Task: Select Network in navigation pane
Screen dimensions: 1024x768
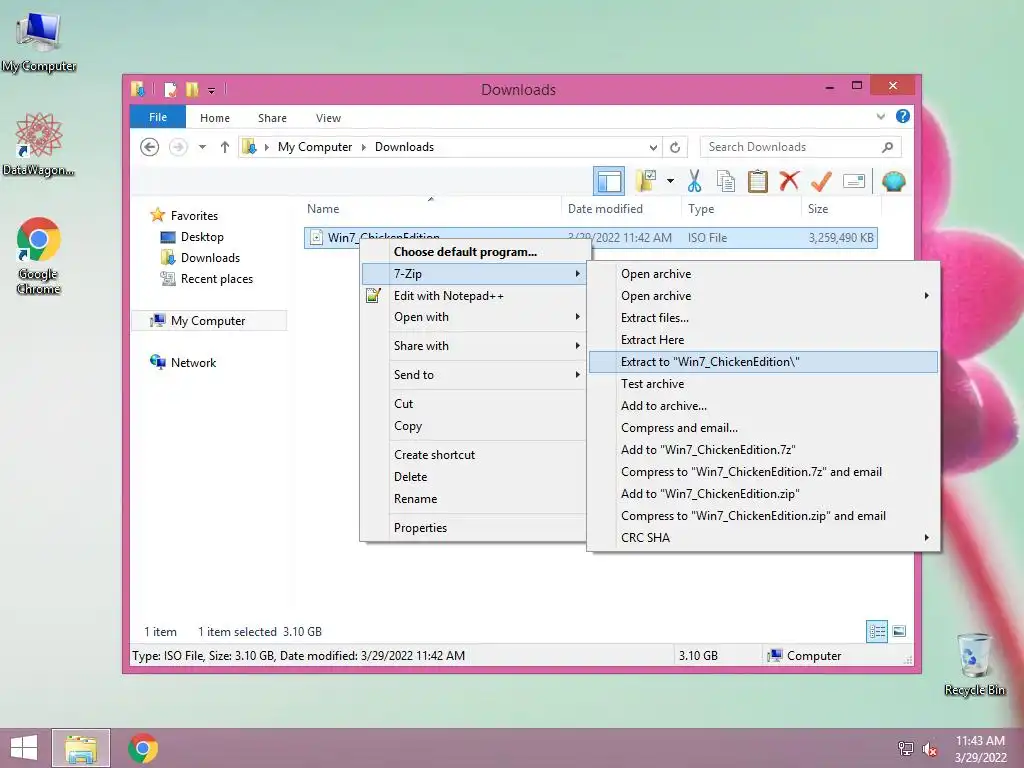Action: (193, 362)
